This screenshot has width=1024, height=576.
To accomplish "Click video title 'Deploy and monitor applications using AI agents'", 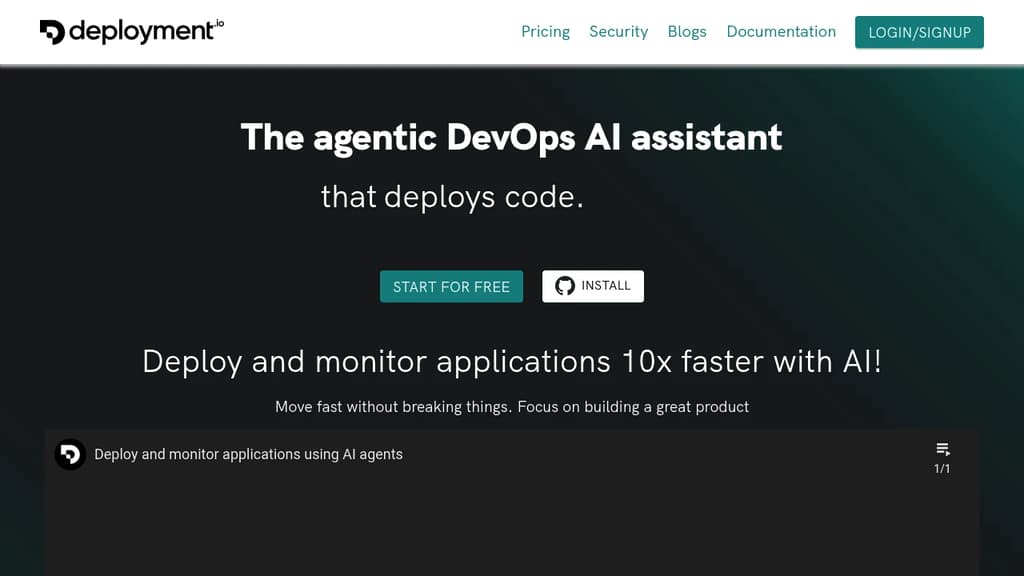I will pyautogui.click(x=248, y=454).
